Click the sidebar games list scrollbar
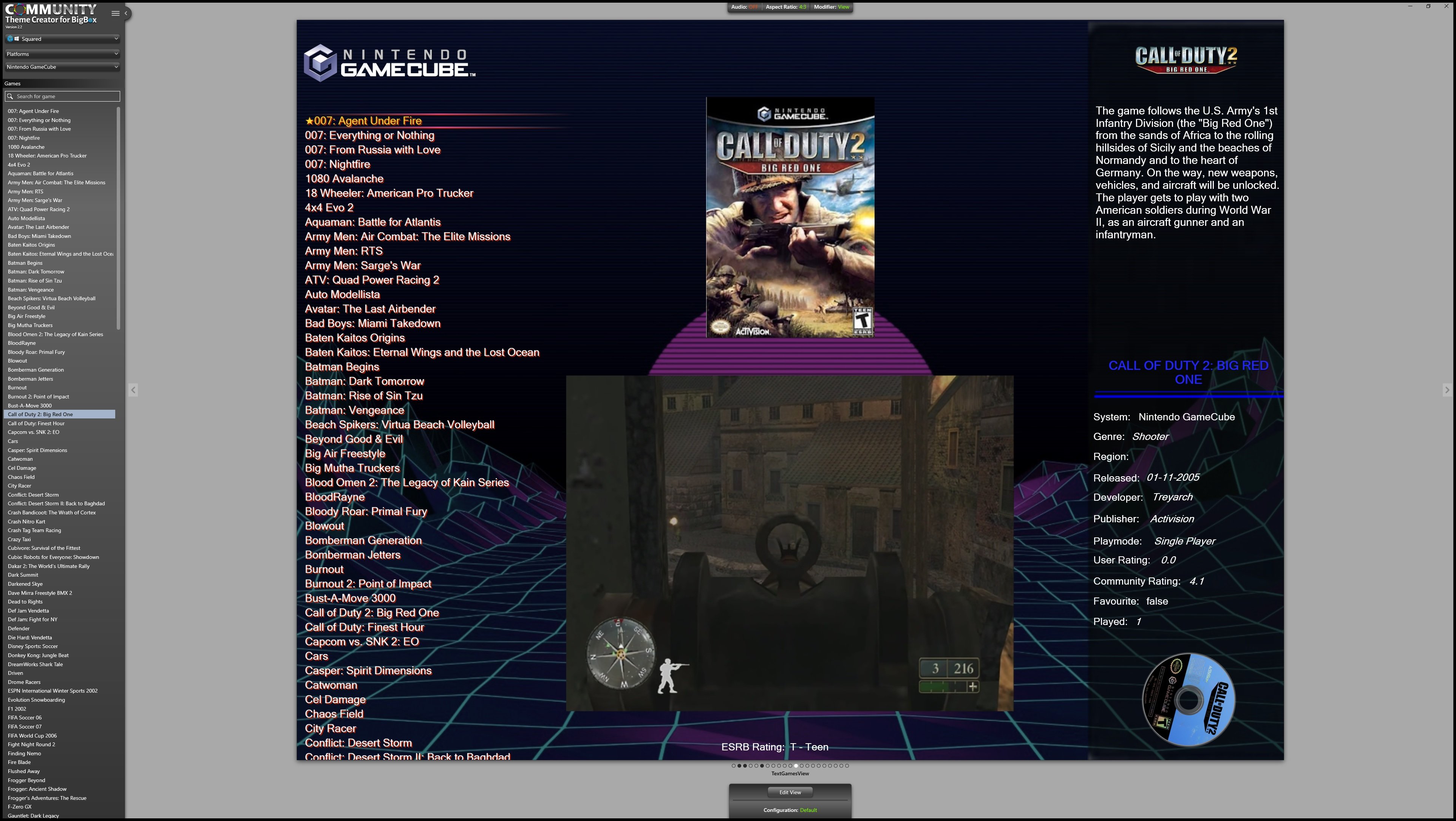 118,218
